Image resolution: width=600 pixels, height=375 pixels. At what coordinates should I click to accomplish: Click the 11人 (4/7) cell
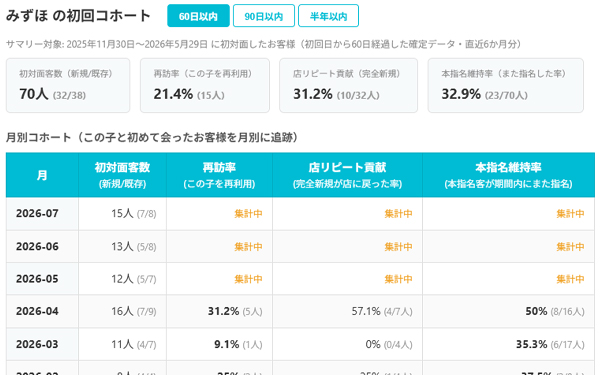tap(122, 344)
